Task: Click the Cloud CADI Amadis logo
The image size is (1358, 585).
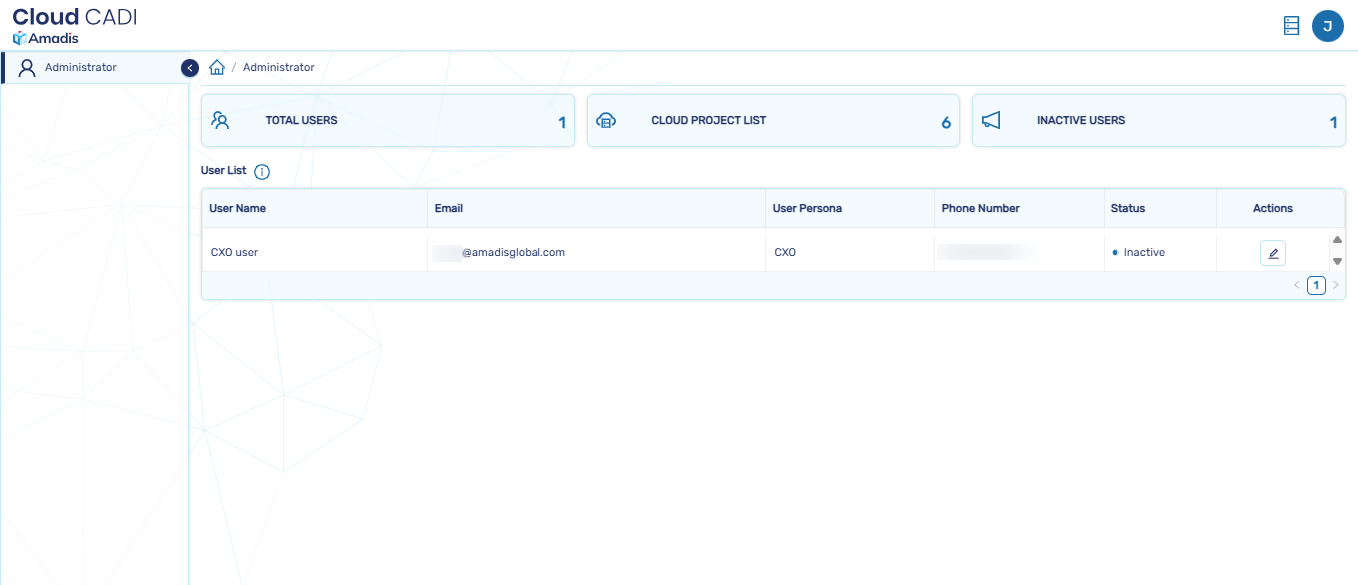Action: point(74,26)
